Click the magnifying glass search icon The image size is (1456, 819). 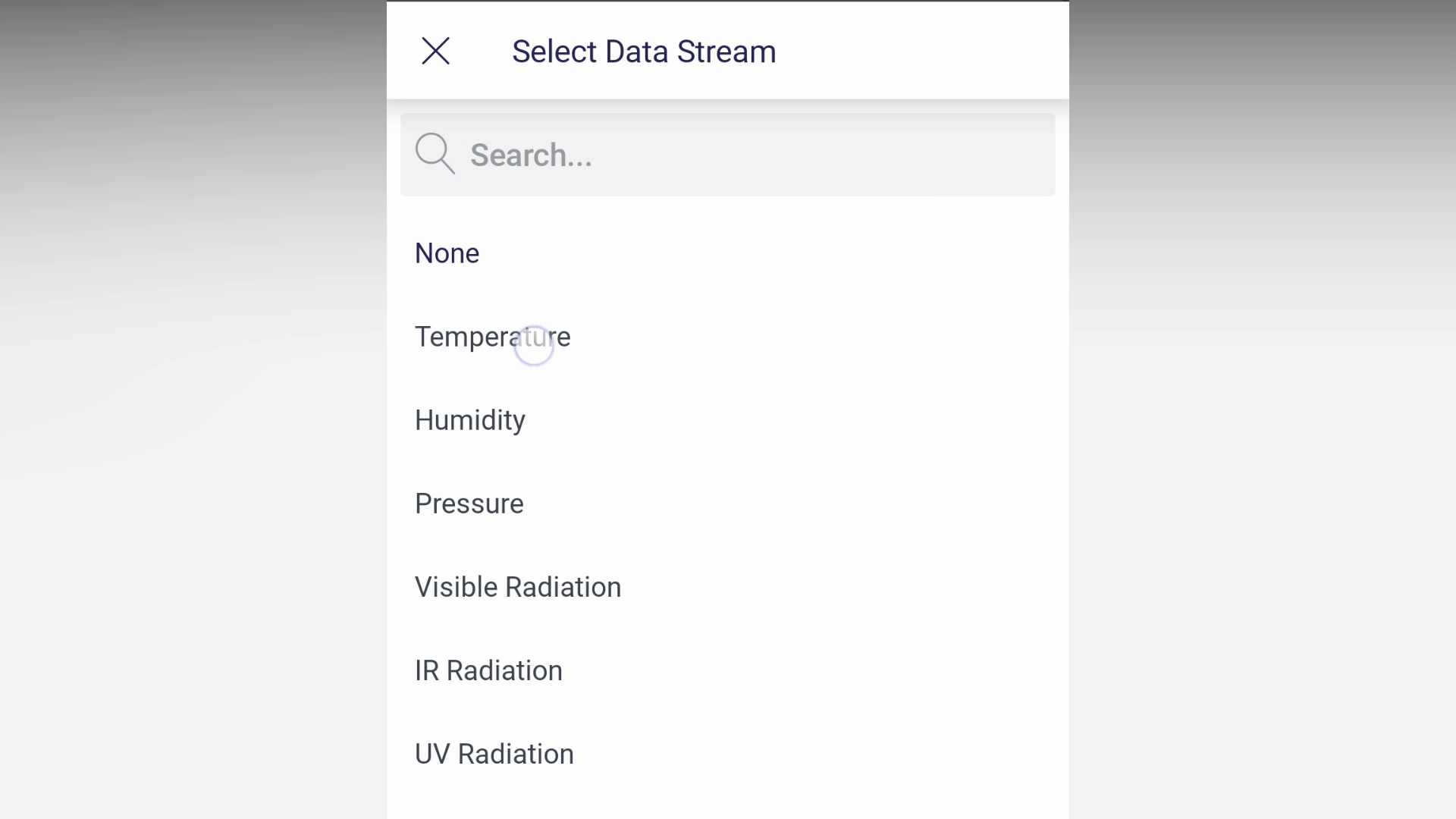point(435,154)
